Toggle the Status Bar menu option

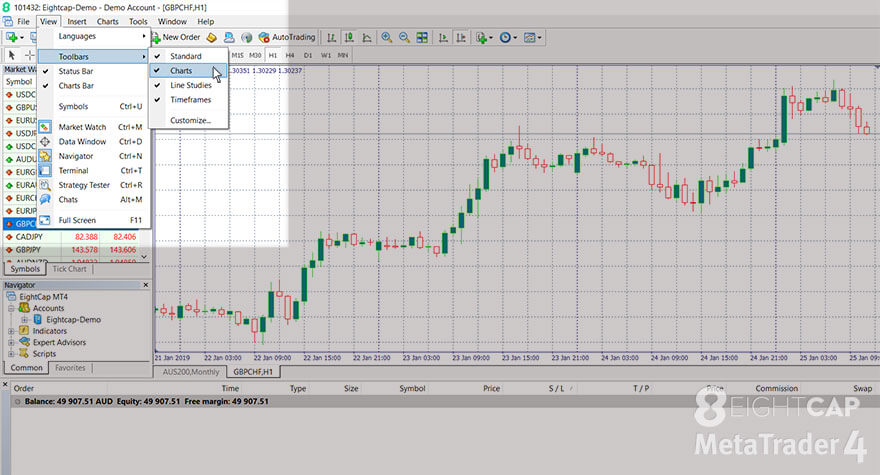pyautogui.click(x=94, y=71)
